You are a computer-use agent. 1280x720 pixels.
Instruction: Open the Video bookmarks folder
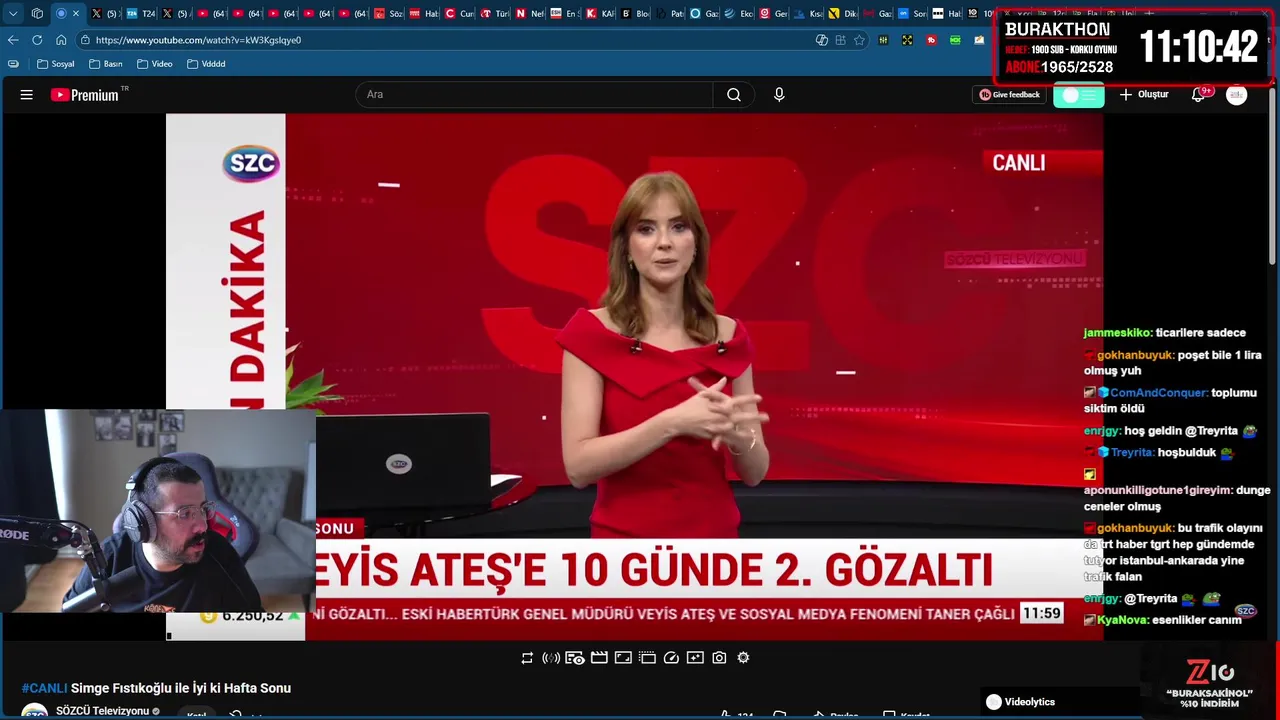[x=155, y=64]
